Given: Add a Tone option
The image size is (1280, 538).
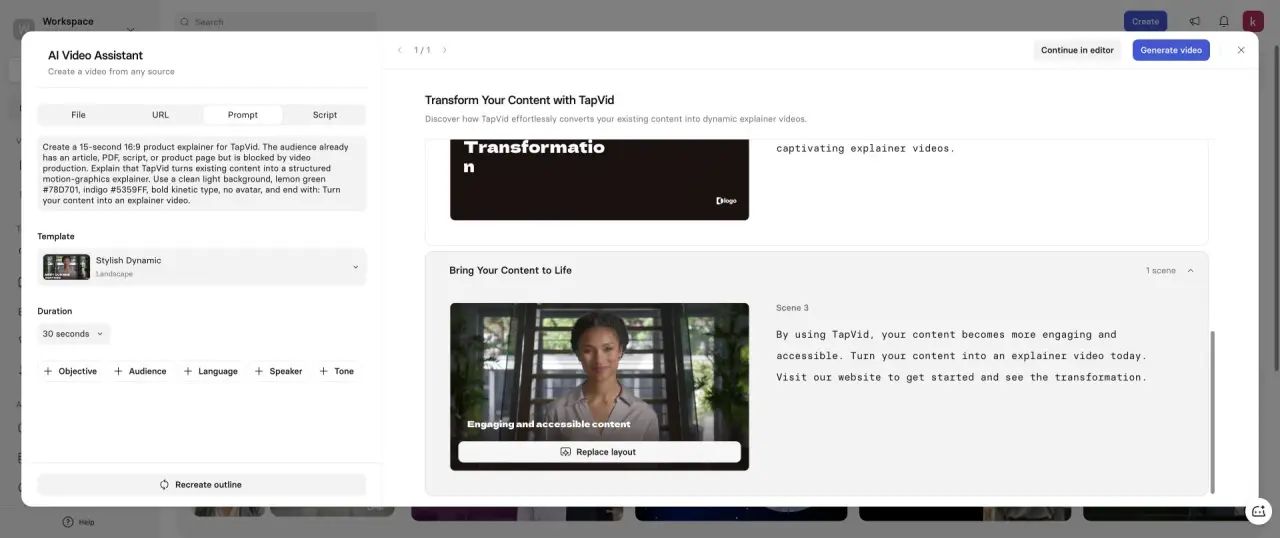Looking at the screenshot, I should [336, 371].
